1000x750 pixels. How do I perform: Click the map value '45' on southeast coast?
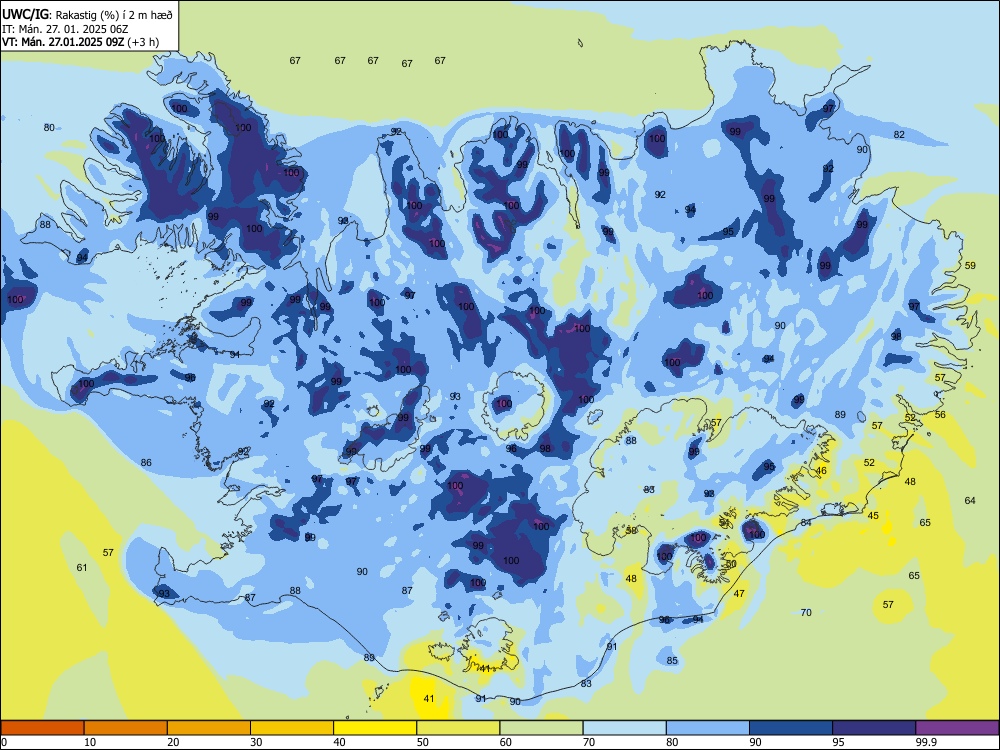click(x=873, y=515)
